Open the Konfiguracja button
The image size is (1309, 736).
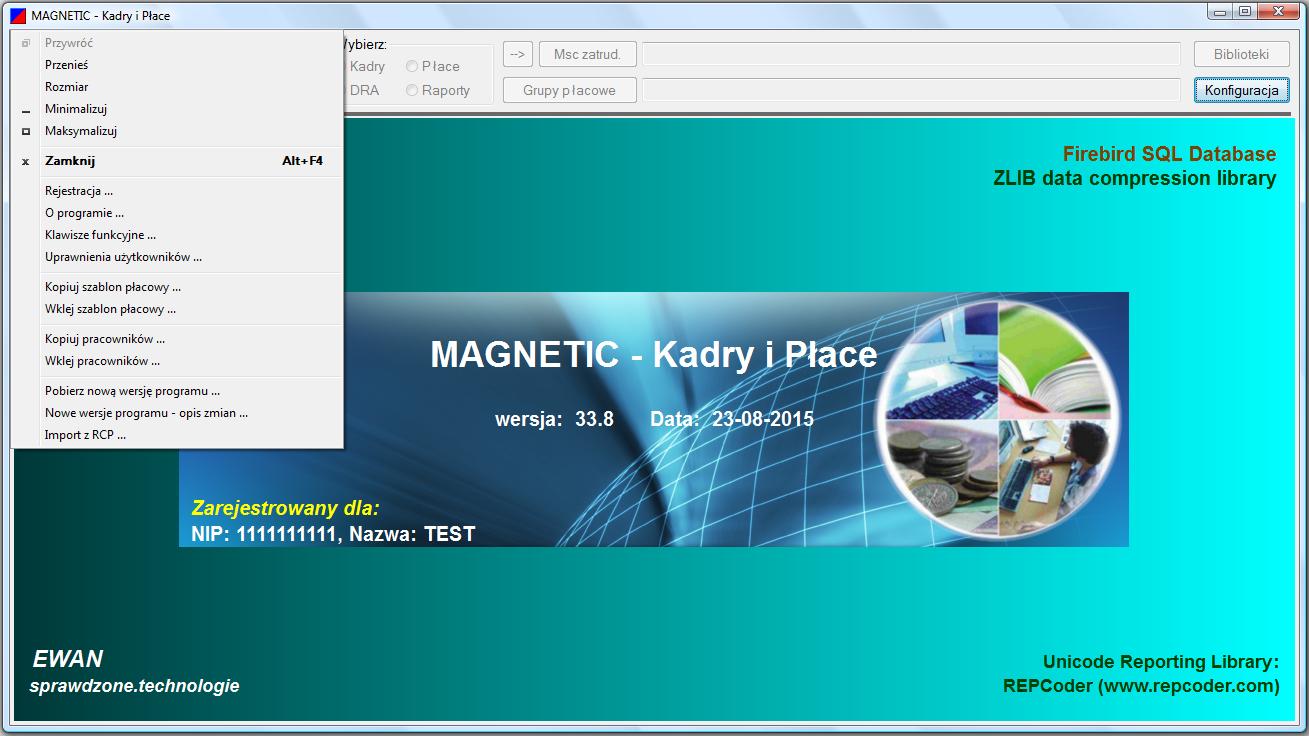pyautogui.click(x=1242, y=90)
